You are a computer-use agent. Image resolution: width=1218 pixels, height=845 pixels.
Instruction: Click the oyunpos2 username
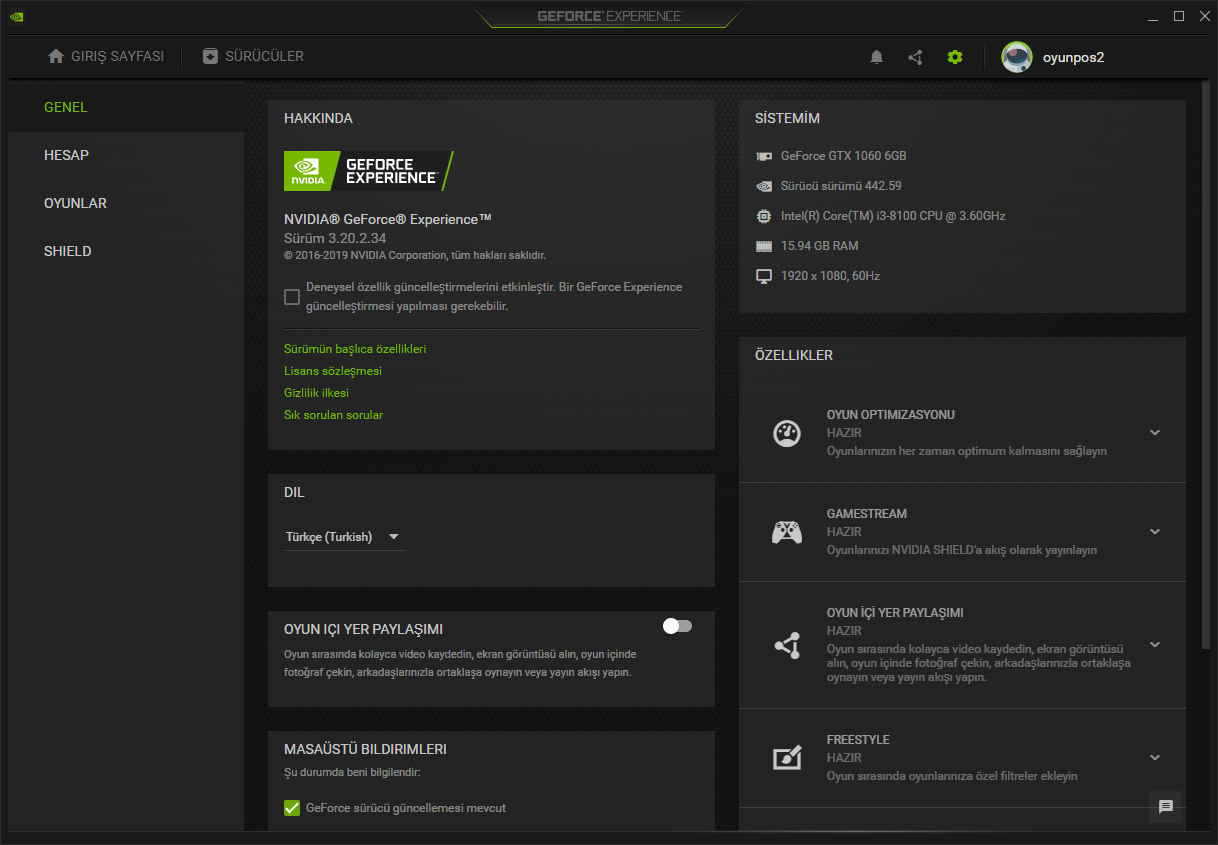pyautogui.click(x=1073, y=58)
